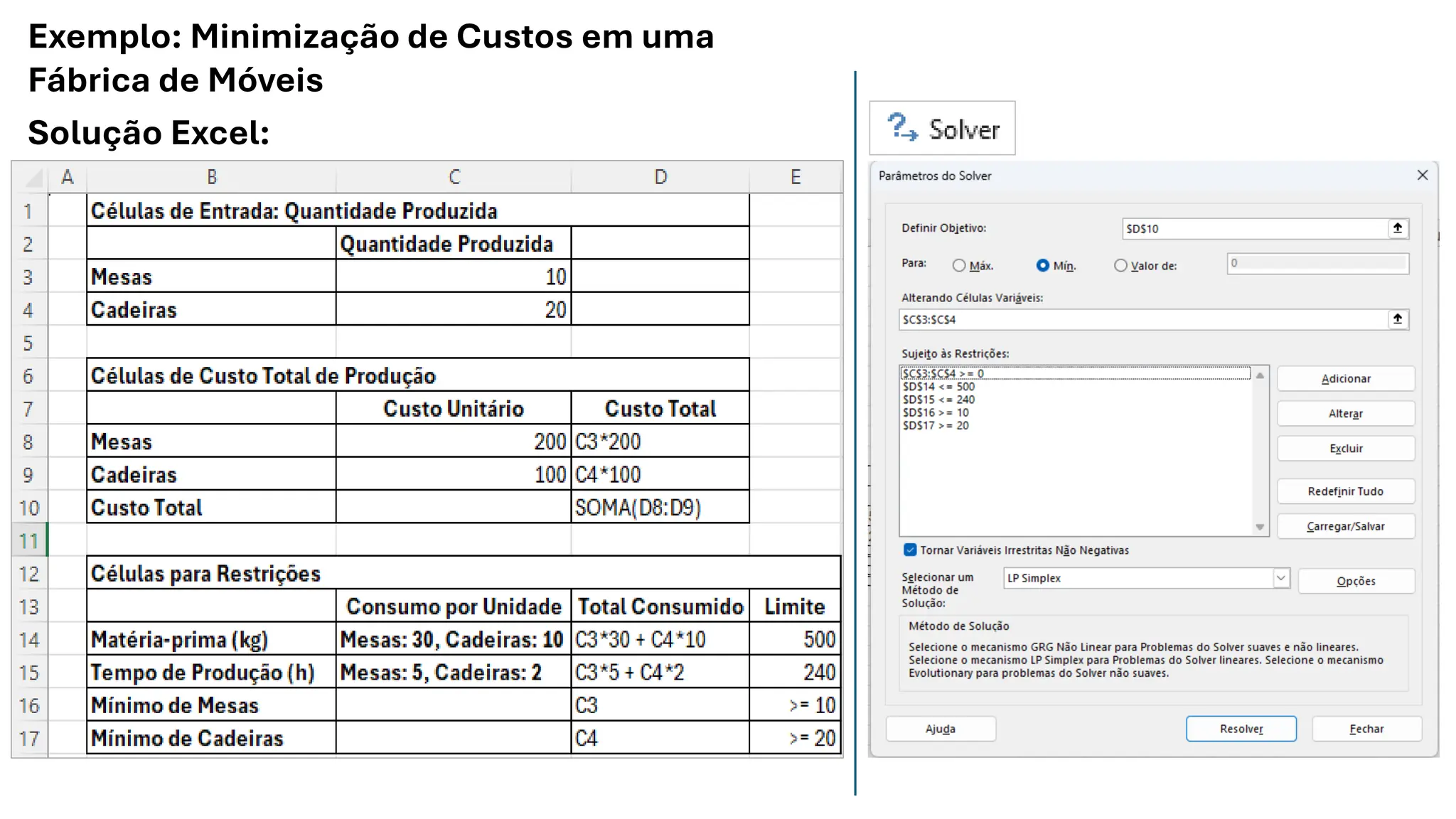The width and height of the screenshot is (1456, 819).
Task: Select row 11 header
Action: (x=29, y=540)
